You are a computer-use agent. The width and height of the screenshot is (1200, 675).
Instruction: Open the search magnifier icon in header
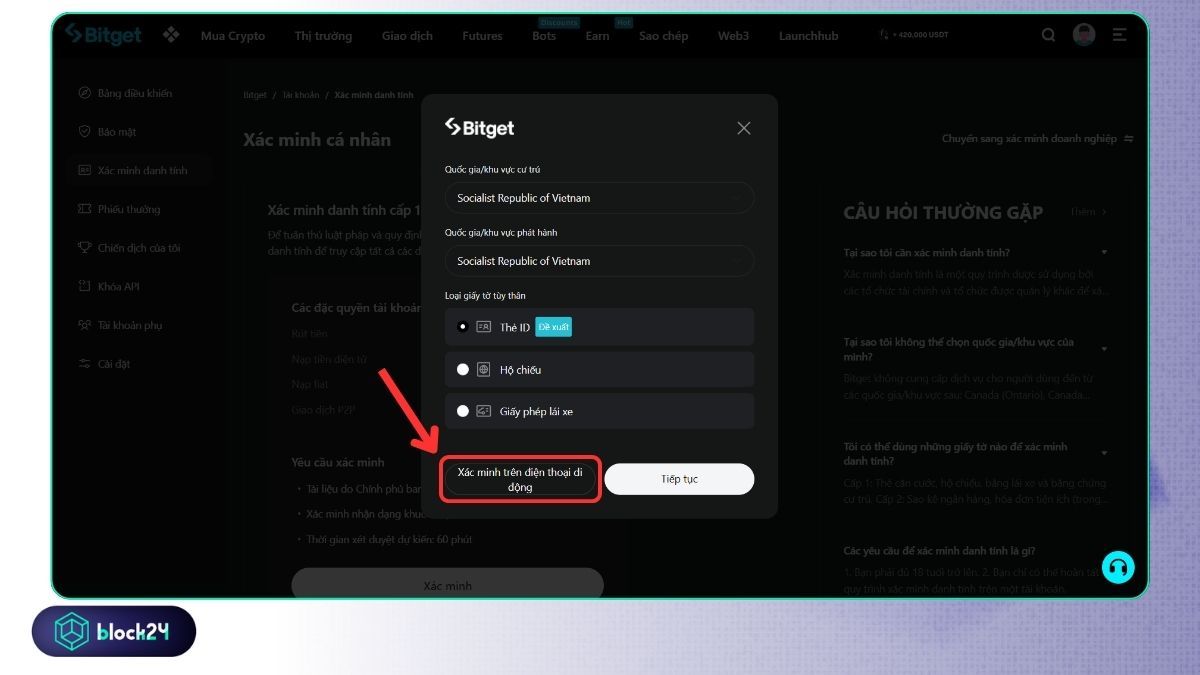[x=1048, y=35]
